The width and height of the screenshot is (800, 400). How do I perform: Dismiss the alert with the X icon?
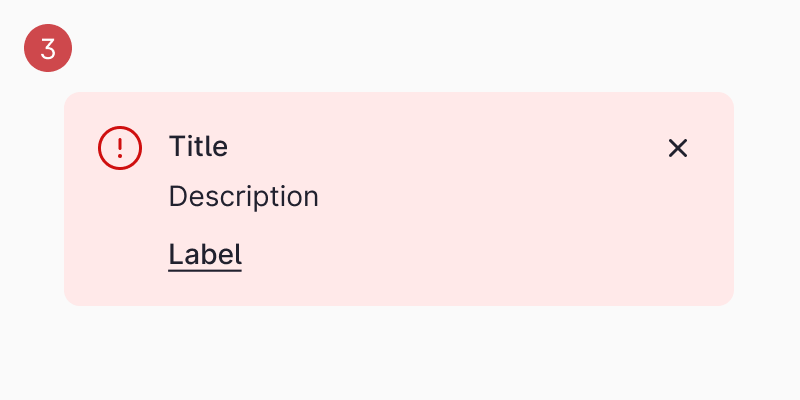tap(678, 148)
